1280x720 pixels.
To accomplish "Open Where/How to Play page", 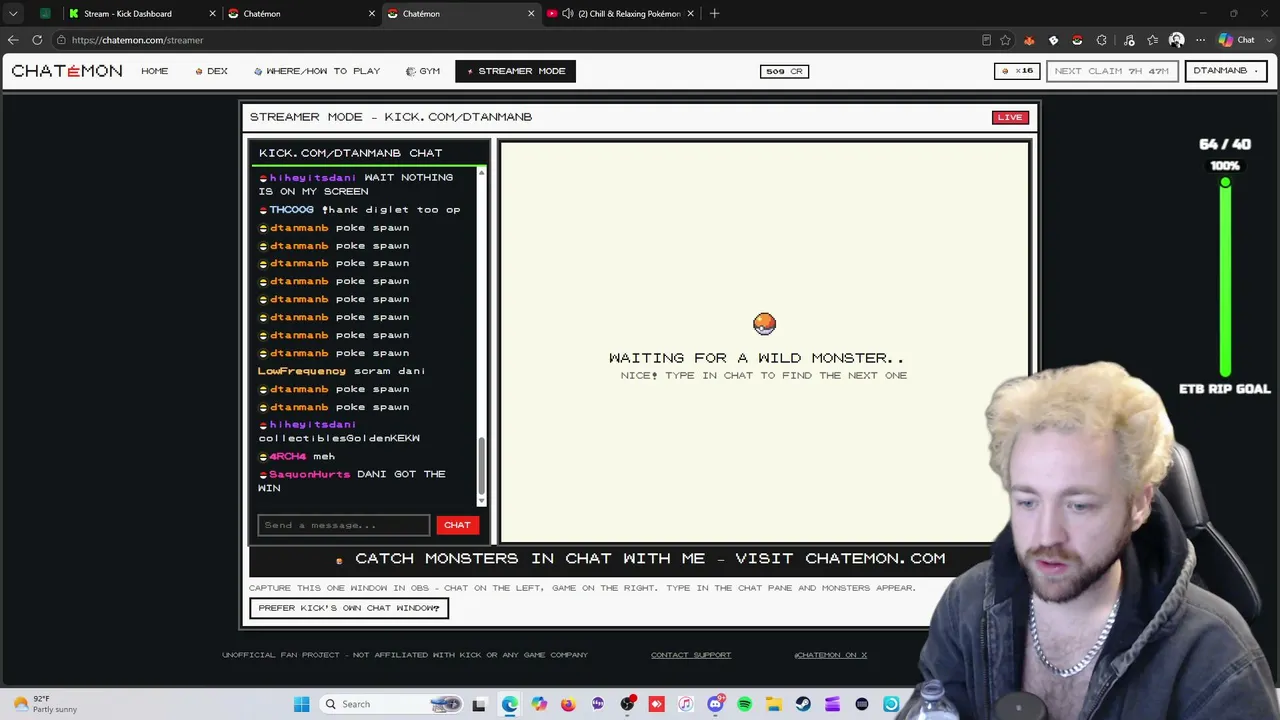I will coord(317,71).
